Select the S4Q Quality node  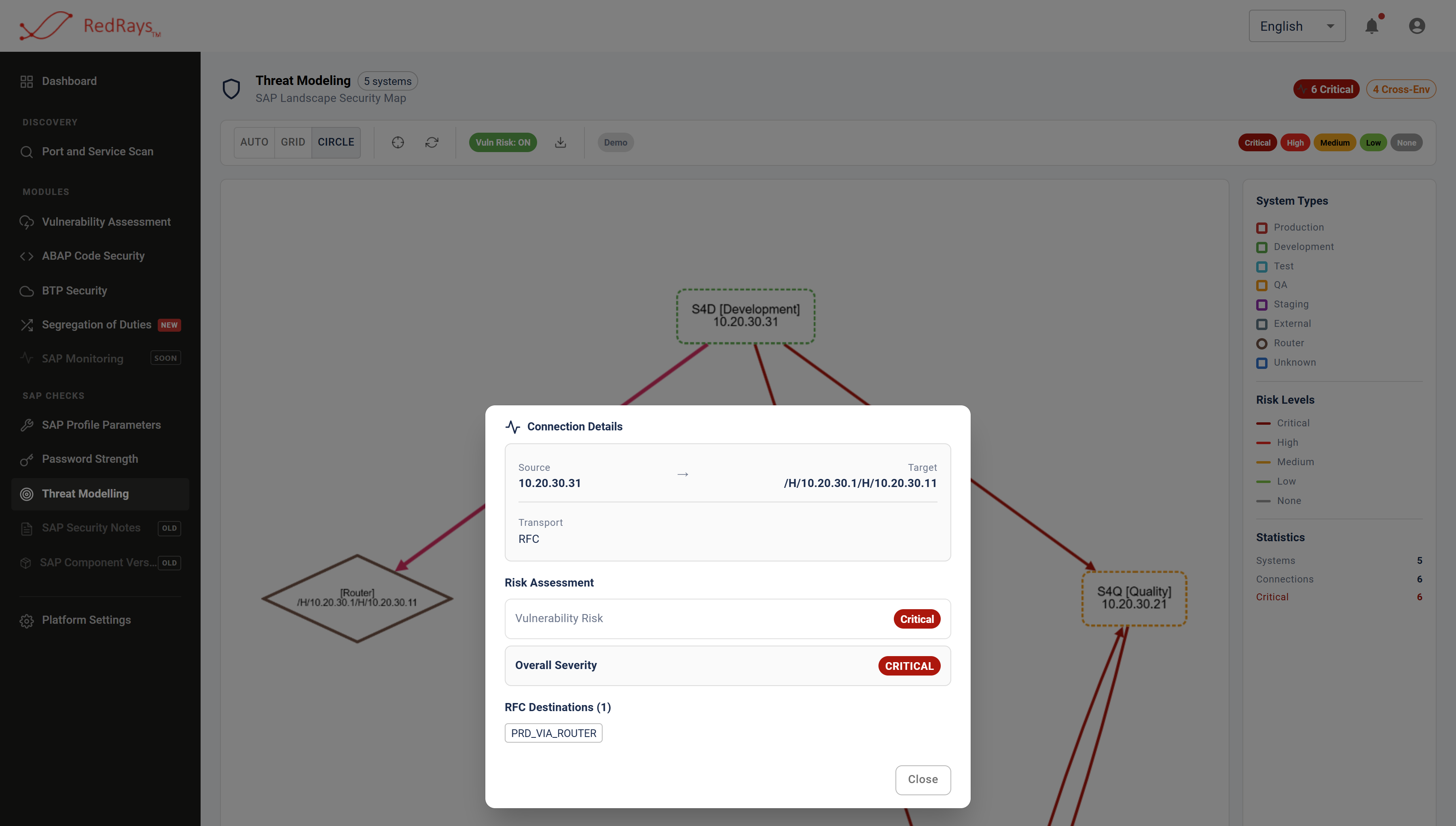click(x=1134, y=599)
